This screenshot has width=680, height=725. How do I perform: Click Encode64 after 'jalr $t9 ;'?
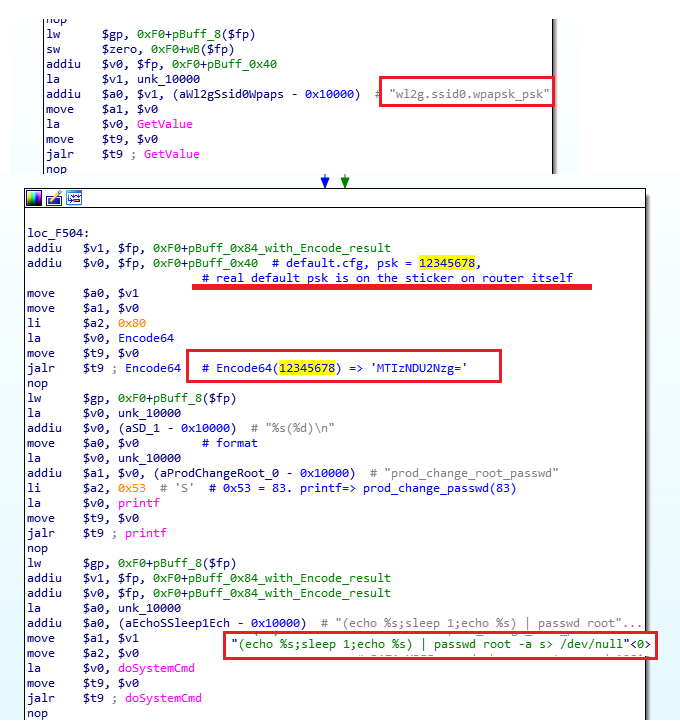(x=153, y=368)
